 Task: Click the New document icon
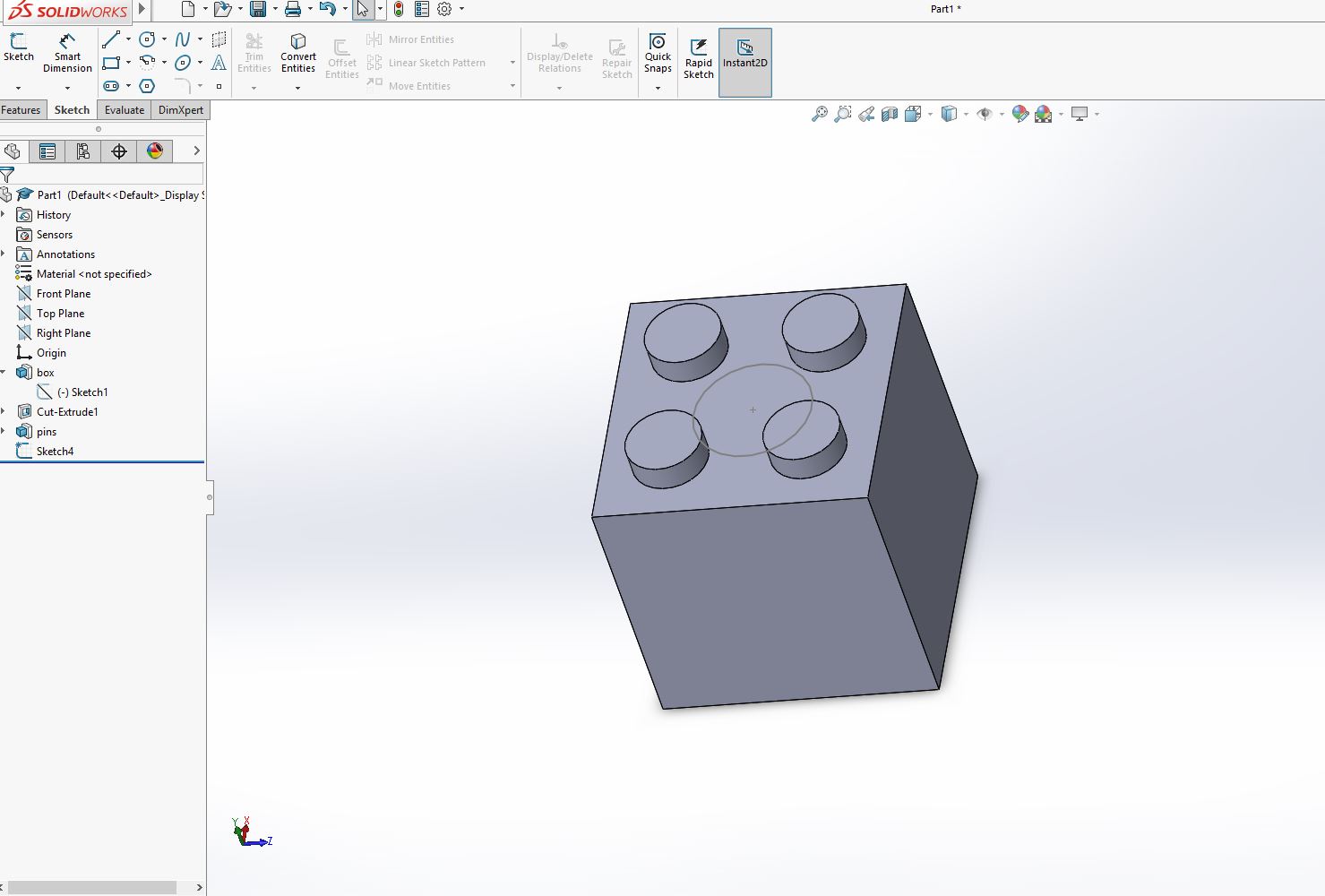[187, 9]
